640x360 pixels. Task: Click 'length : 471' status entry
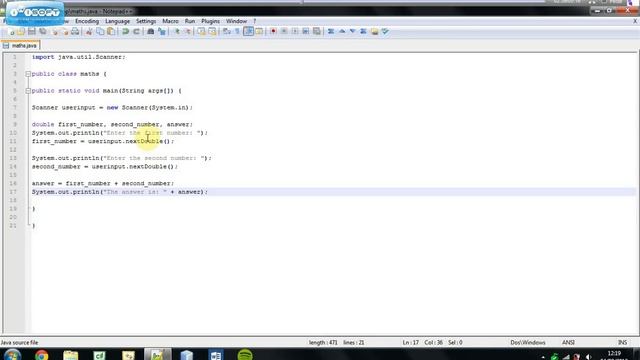pos(323,343)
